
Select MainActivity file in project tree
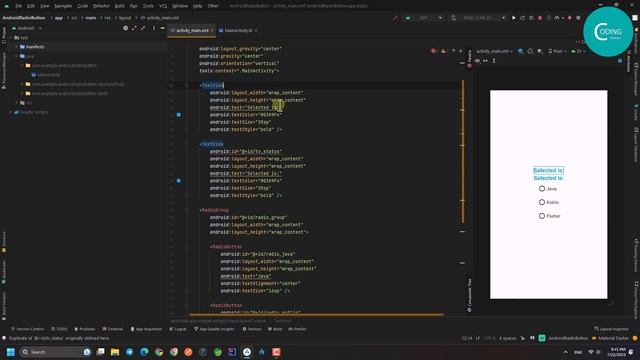(46, 75)
